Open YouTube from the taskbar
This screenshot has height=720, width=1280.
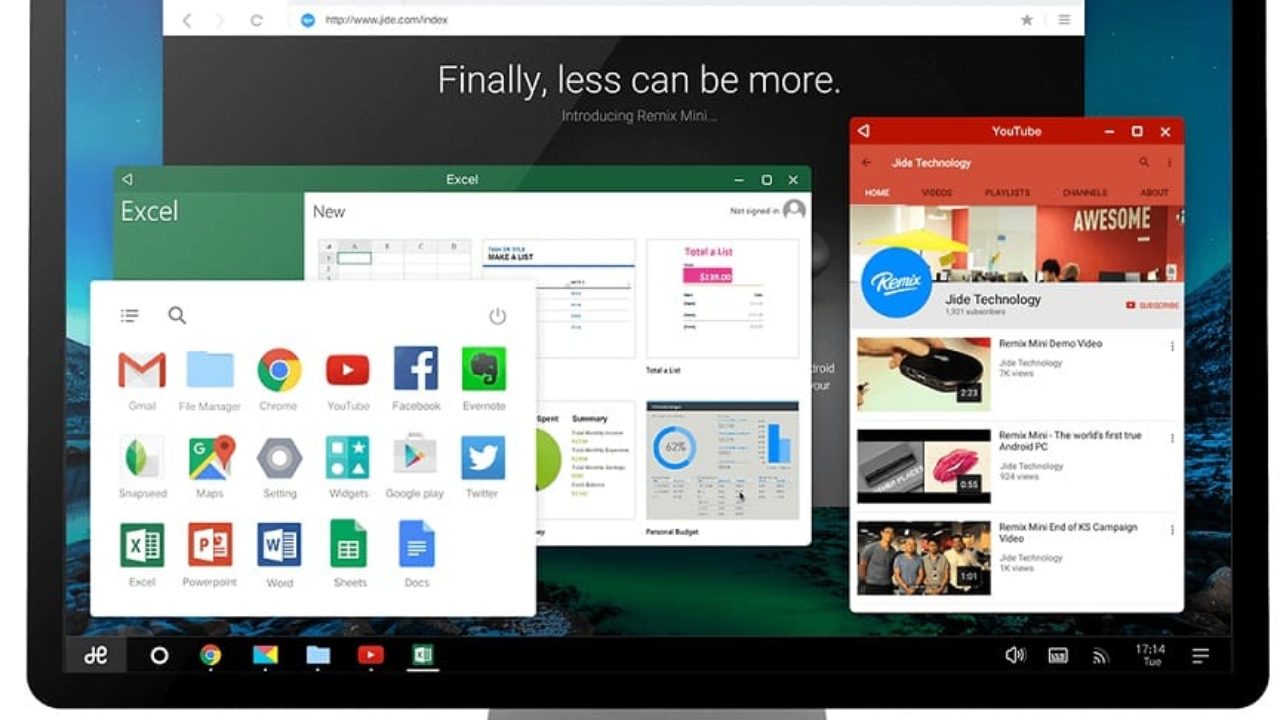371,656
